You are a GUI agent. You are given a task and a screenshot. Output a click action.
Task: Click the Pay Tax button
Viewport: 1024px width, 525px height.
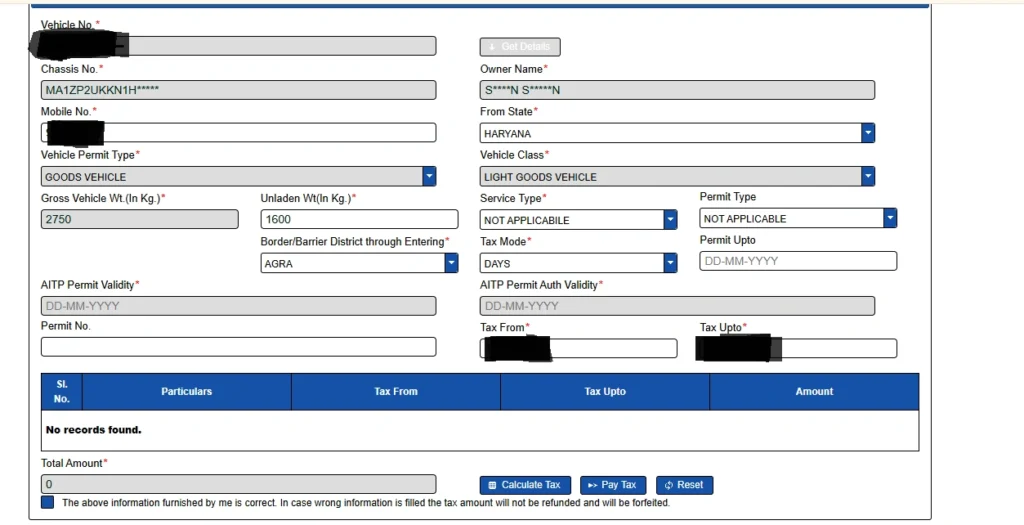point(613,485)
